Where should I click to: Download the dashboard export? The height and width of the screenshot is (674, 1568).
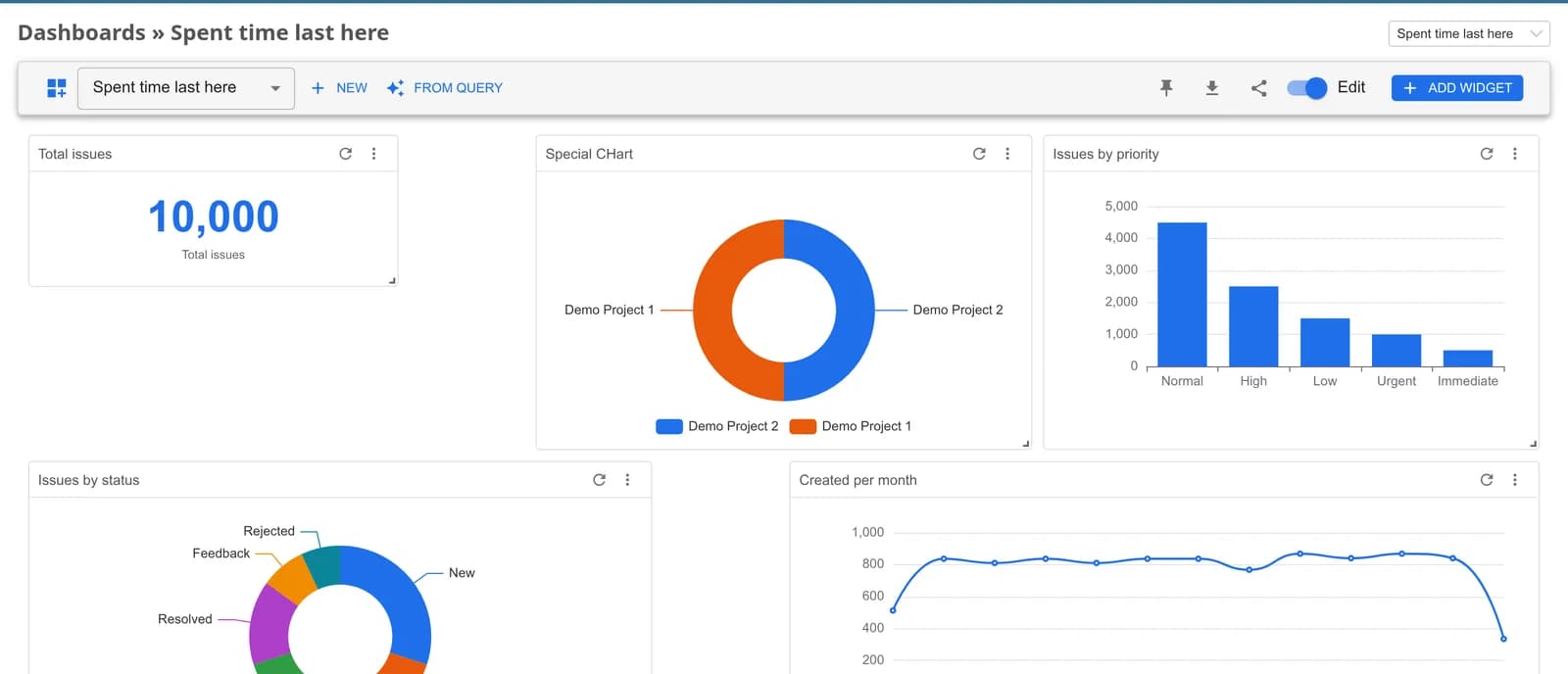coord(1212,88)
